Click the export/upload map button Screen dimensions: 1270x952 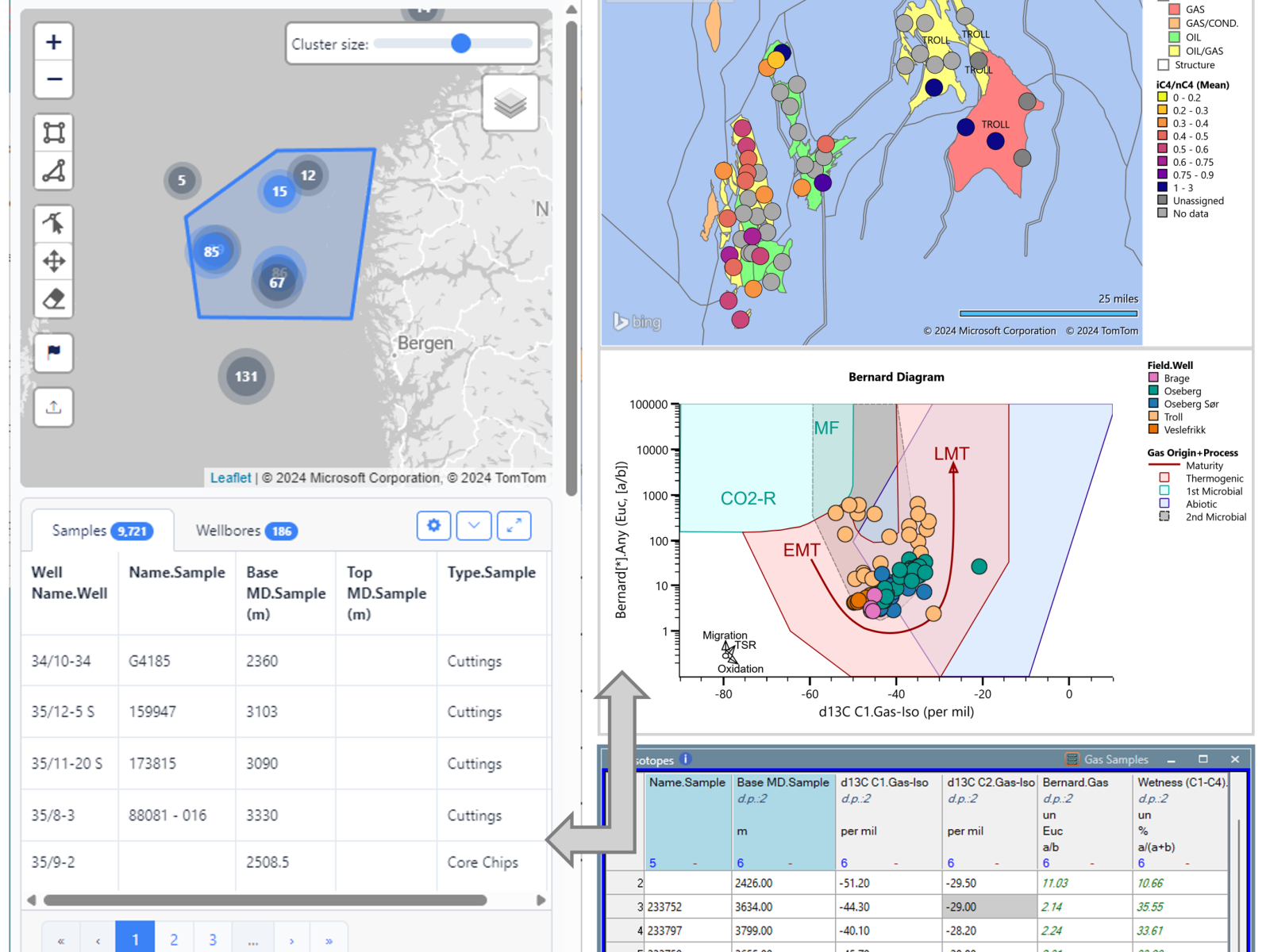coord(54,408)
